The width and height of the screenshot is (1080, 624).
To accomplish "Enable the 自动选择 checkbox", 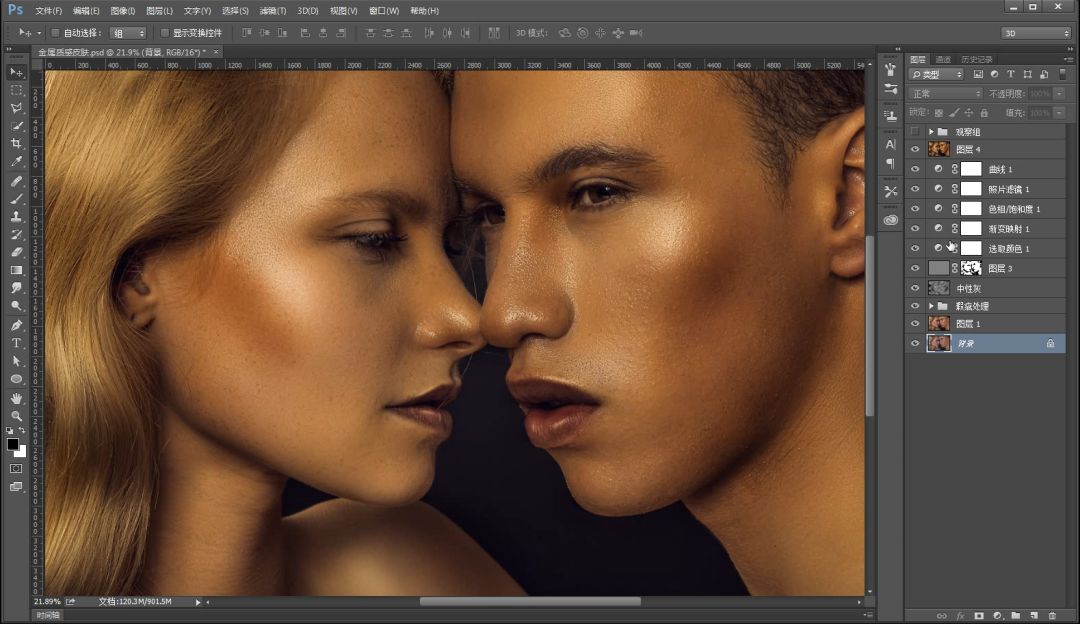I will pos(56,33).
